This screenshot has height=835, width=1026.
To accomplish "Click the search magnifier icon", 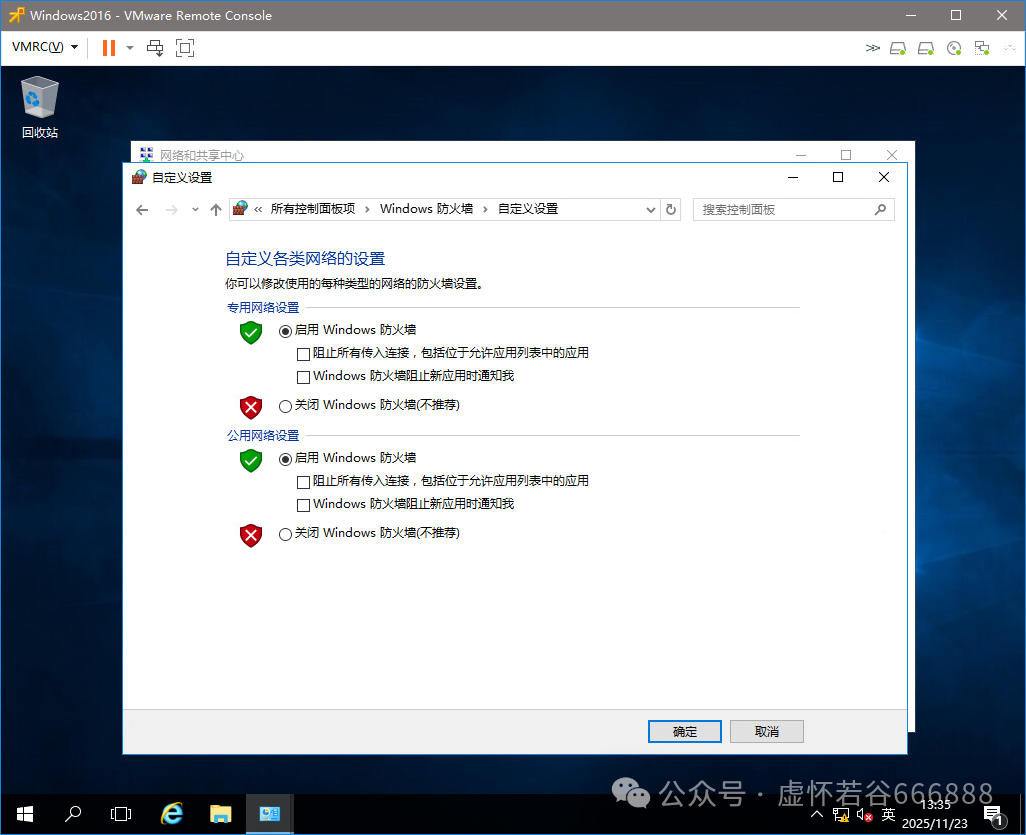I will 881,209.
